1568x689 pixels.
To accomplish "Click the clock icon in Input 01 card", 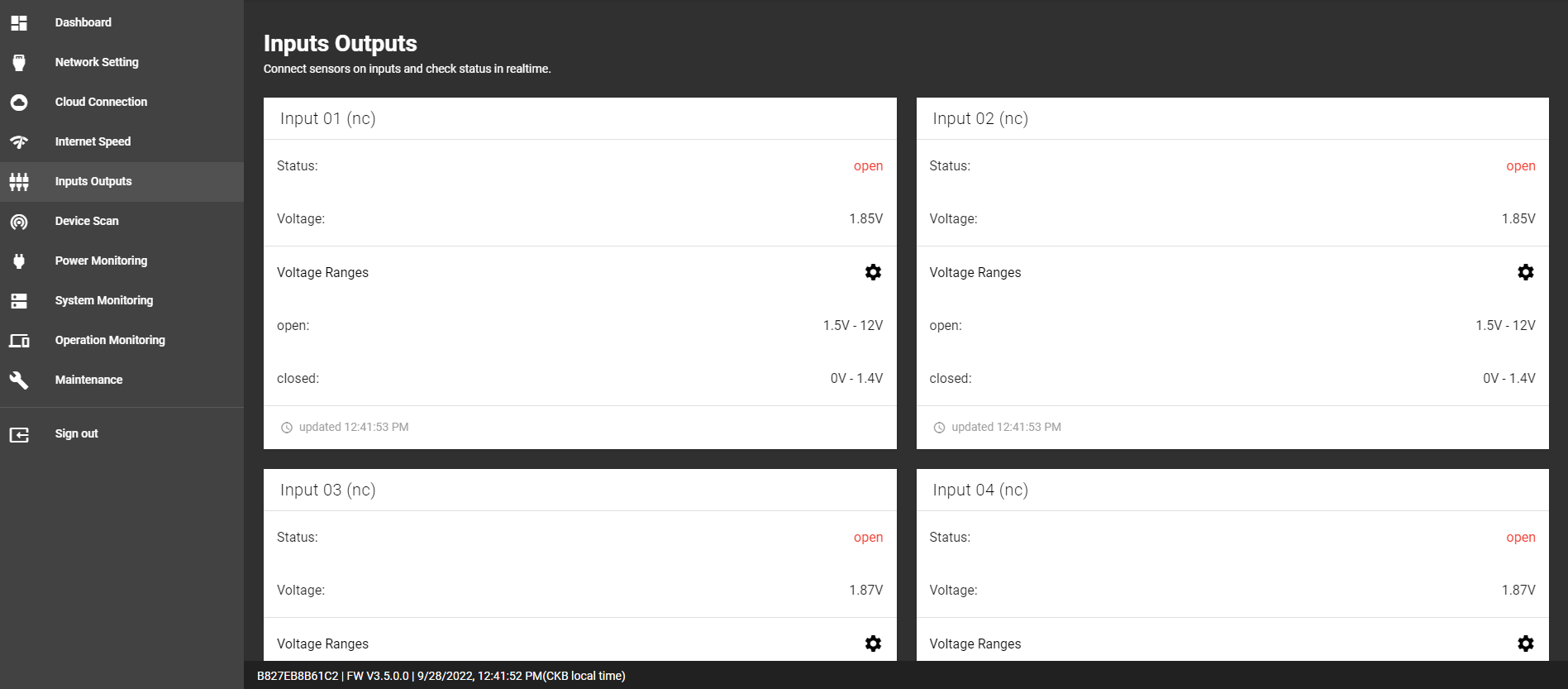I will click(x=287, y=428).
